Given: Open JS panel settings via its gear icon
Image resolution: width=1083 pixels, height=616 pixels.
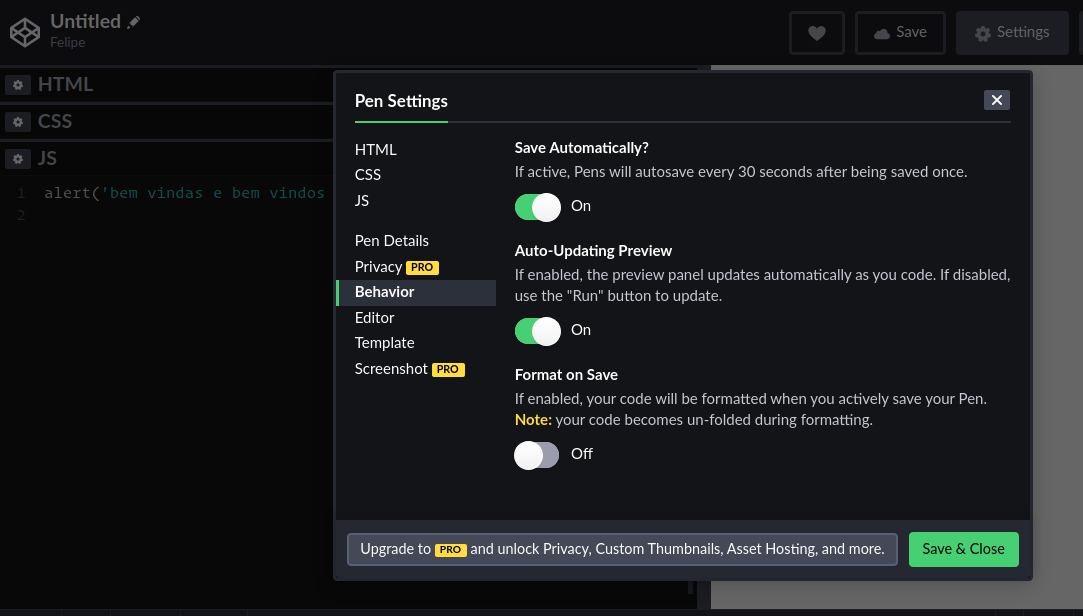Looking at the screenshot, I should click(x=17, y=158).
